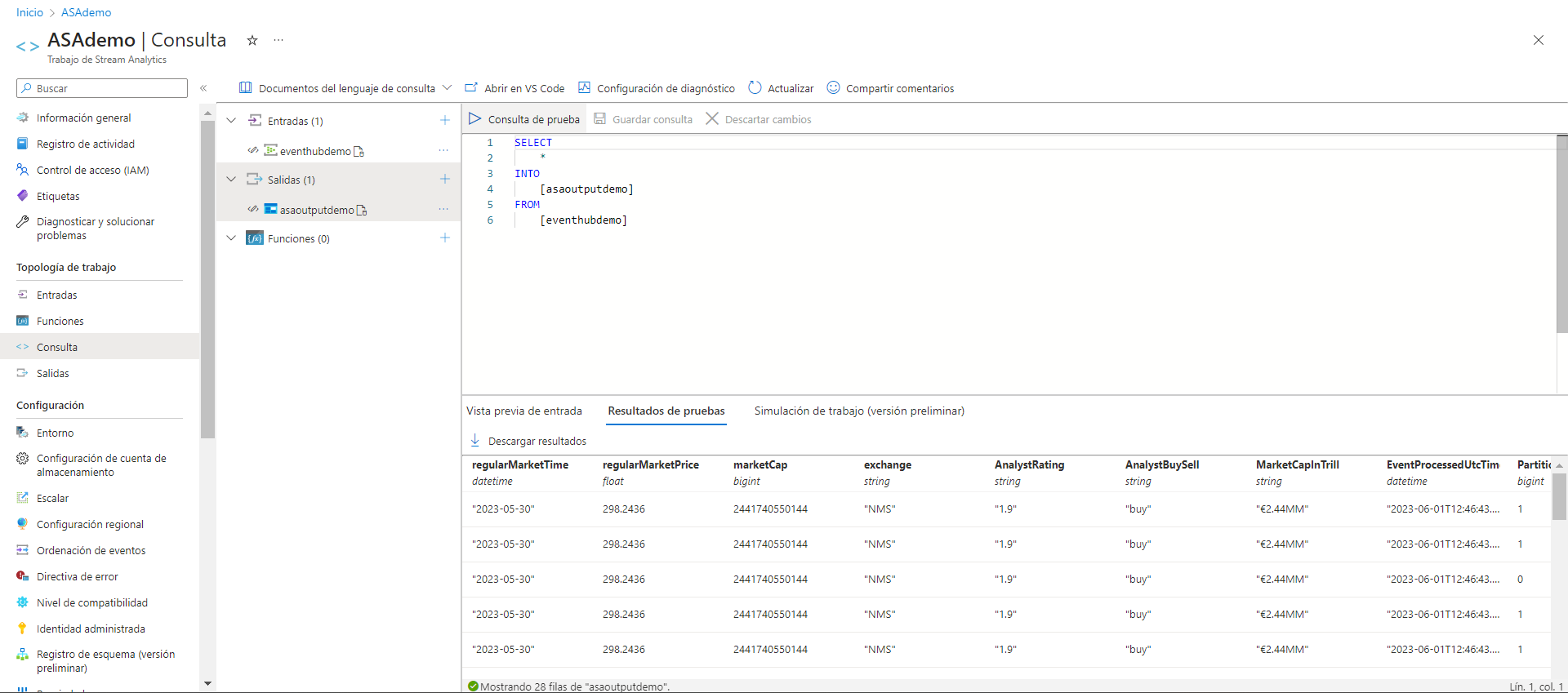The width and height of the screenshot is (1568, 693).
Task: Switch to the Vista previa de entrada tab
Action: click(524, 411)
